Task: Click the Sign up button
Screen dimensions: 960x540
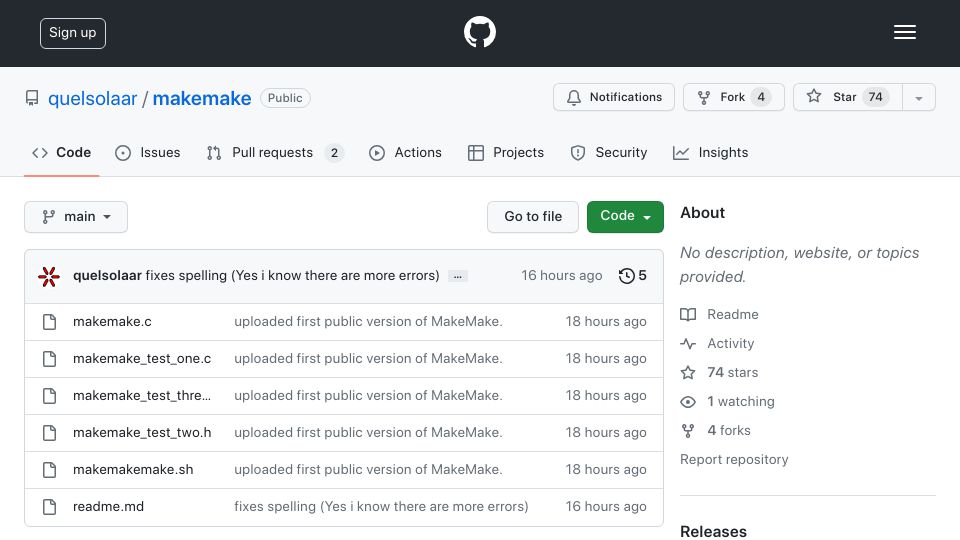Action: [73, 33]
